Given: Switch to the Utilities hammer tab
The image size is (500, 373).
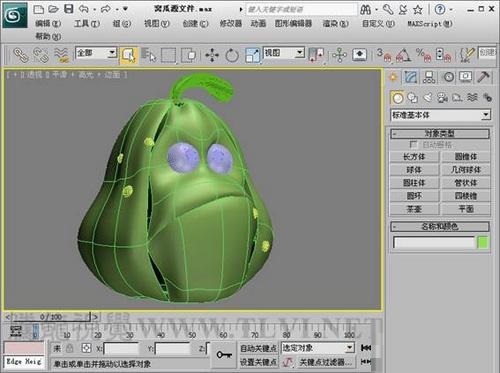Looking at the screenshot, I should (483, 77).
